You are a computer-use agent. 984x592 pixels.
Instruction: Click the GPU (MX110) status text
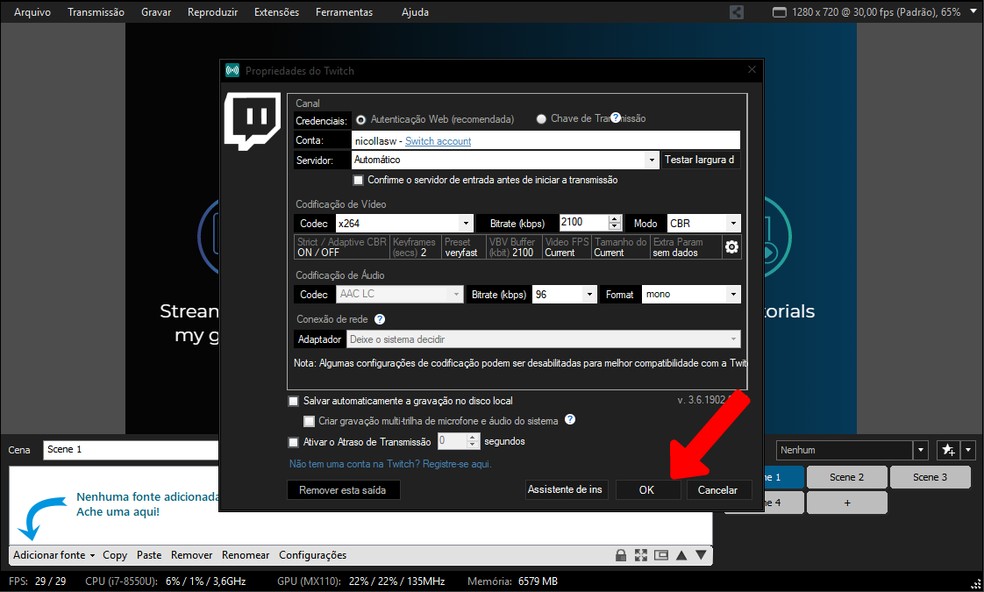(x=361, y=581)
